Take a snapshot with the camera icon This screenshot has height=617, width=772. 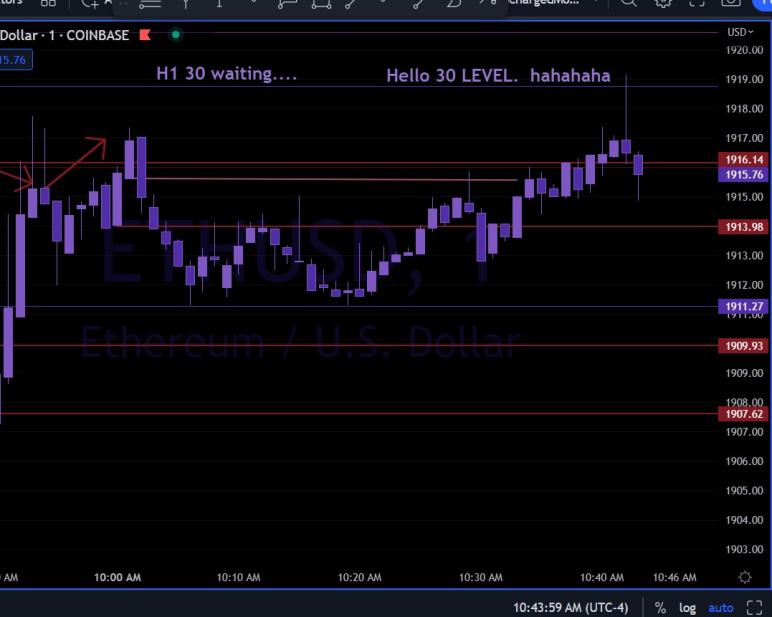pyautogui.click(x=731, y=3)
